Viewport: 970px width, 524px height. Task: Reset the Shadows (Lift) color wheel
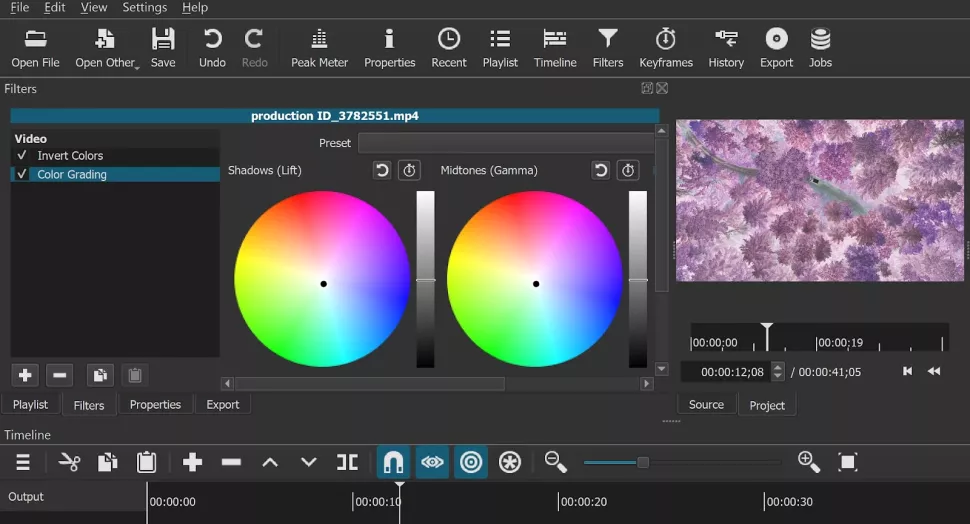click(382, 170)
